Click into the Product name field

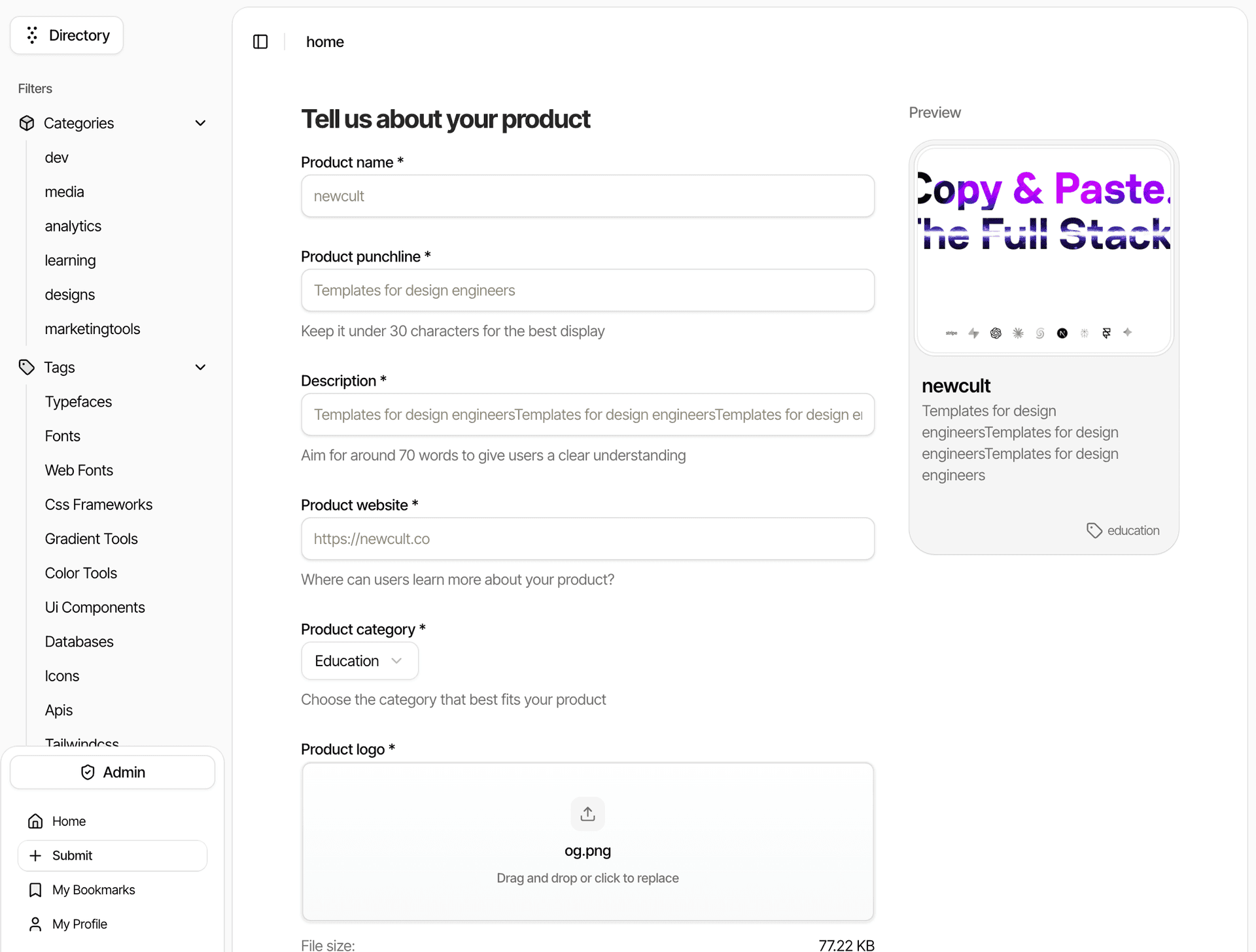coord(587,196)
